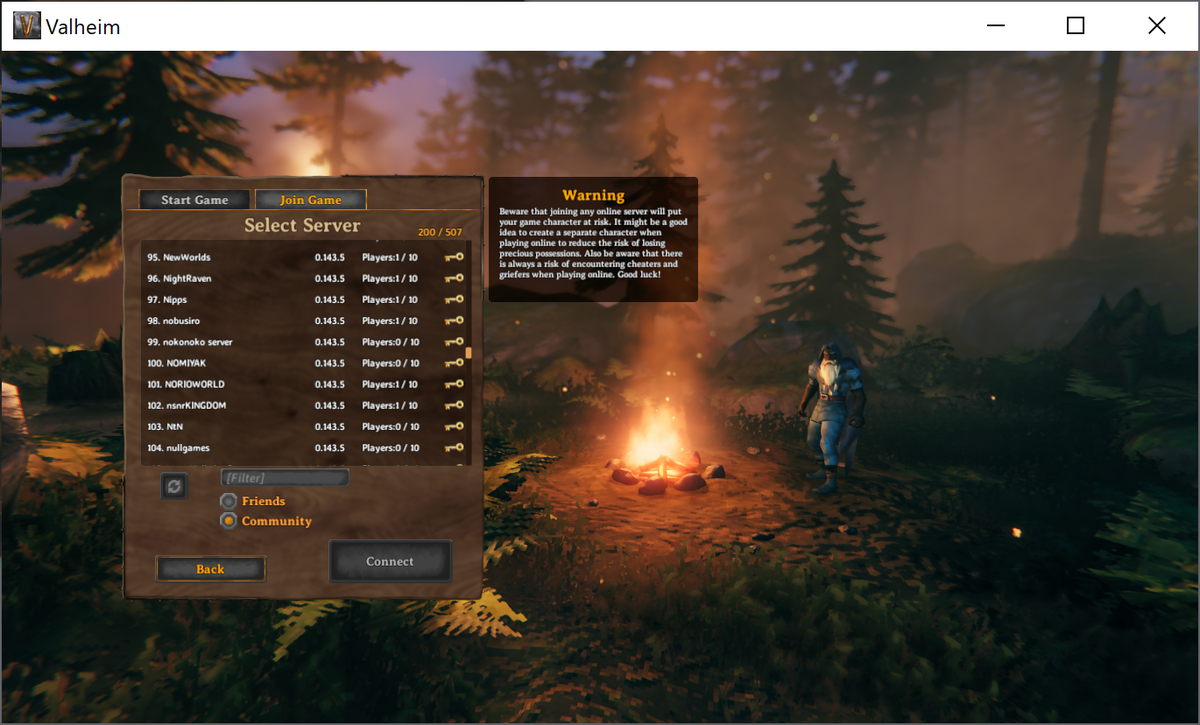Click the Back button
This screenshot has width=1200, height=725.
[x=210, y=569]
